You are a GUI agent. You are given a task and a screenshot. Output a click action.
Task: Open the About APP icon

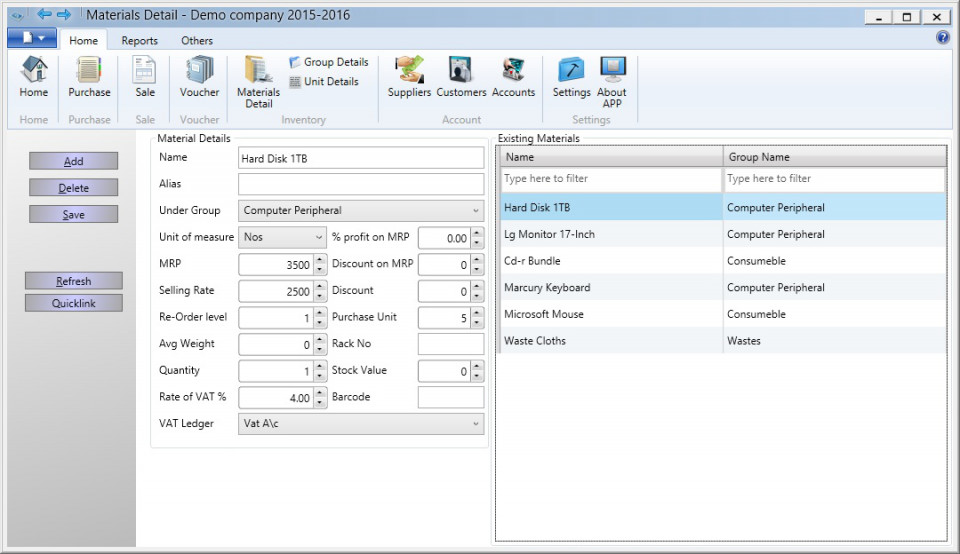(612, 82)
